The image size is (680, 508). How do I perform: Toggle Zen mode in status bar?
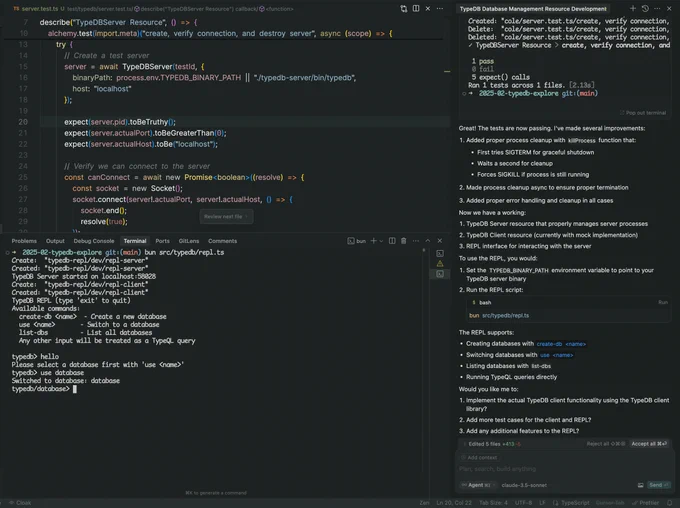tap(424, 503)
